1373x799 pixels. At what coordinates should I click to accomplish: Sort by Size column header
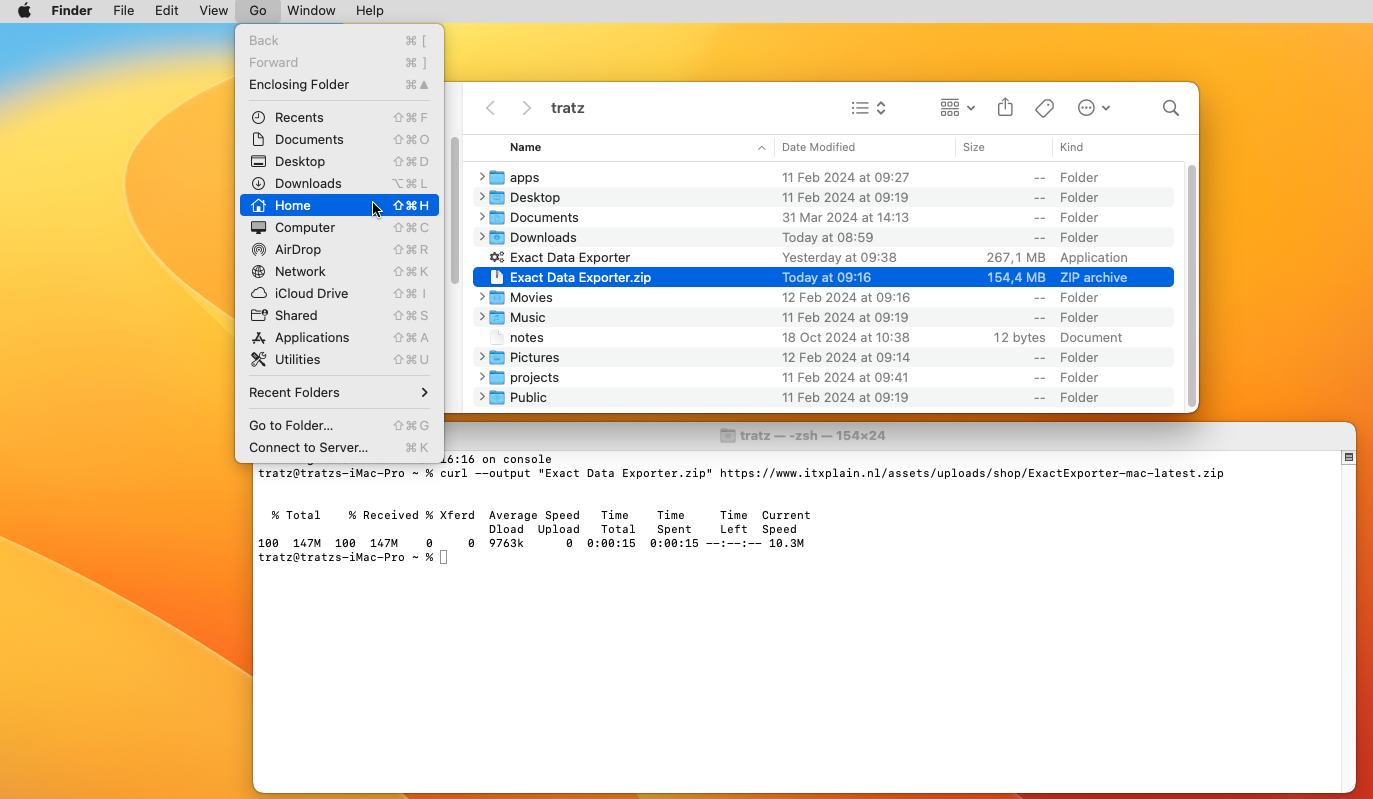coord(973,147)
